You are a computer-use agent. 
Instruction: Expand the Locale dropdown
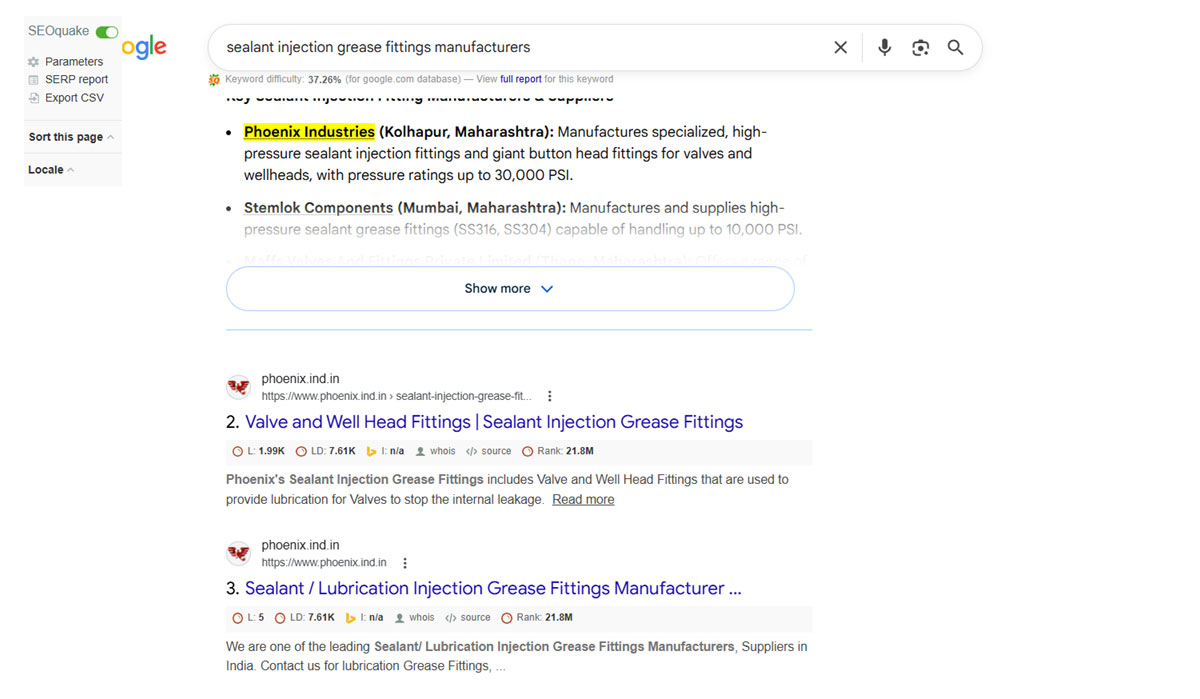pyautogui.click(x=51, y=170)
